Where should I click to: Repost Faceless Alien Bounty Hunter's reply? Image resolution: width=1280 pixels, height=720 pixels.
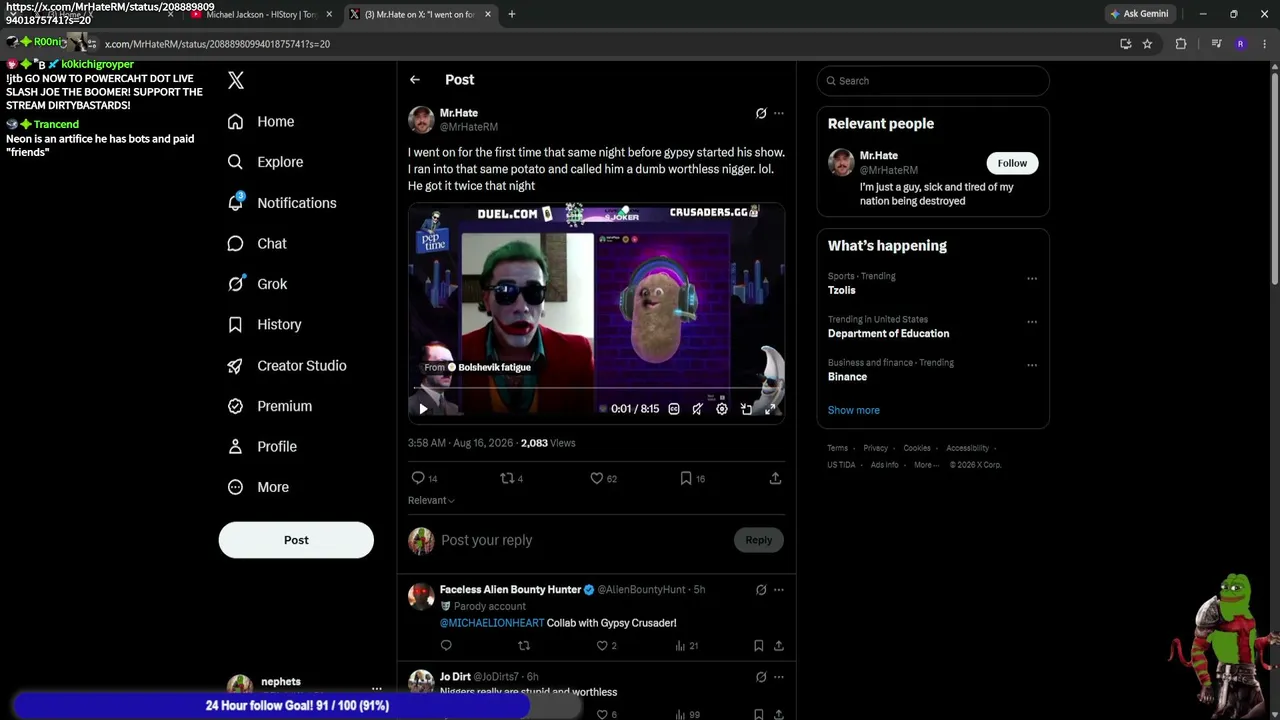(524, 646)
